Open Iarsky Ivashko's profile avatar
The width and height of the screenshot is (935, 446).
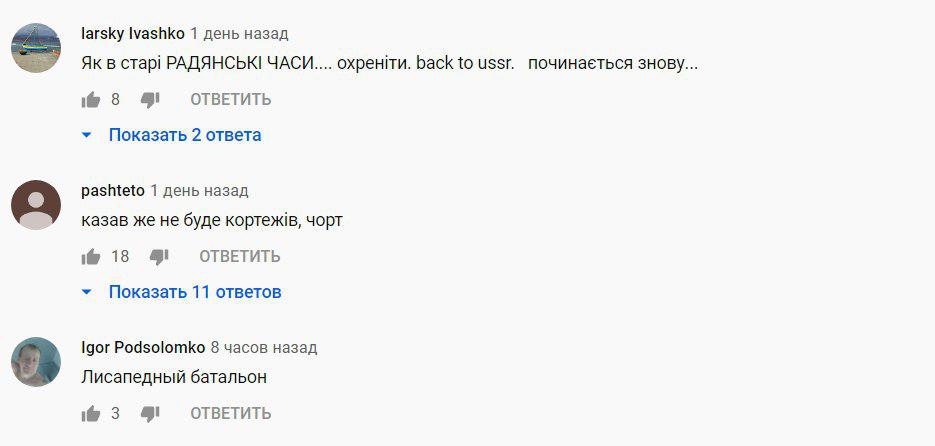pyautogui.click(x=36, y=47)
